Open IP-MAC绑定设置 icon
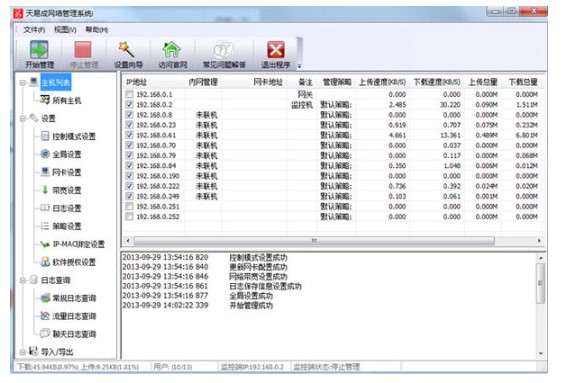This screenshot has height=383, width=564. (x=45, y=244)
